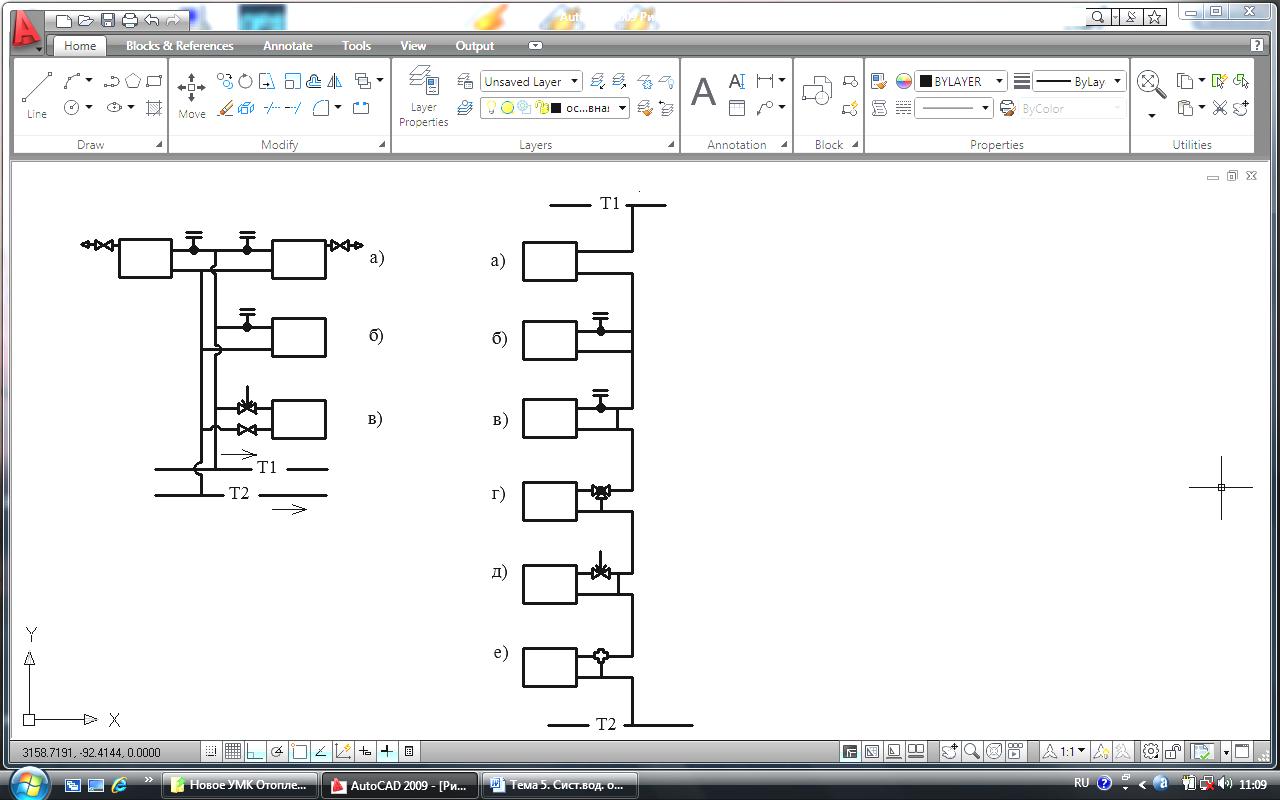This screenshot has height=800, width=1280.
Task: Open the linetype dropdown in Properties
Action: point(954,108)
